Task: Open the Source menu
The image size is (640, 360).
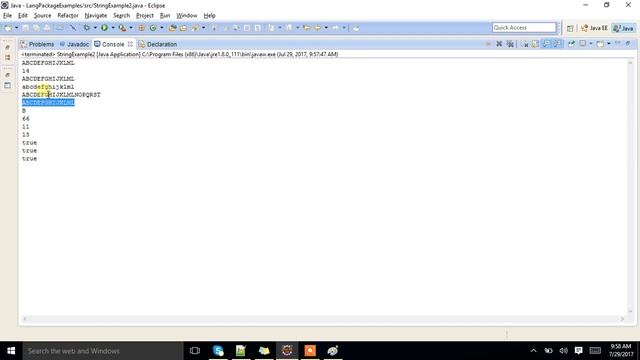Action: (x=42, y=16)
